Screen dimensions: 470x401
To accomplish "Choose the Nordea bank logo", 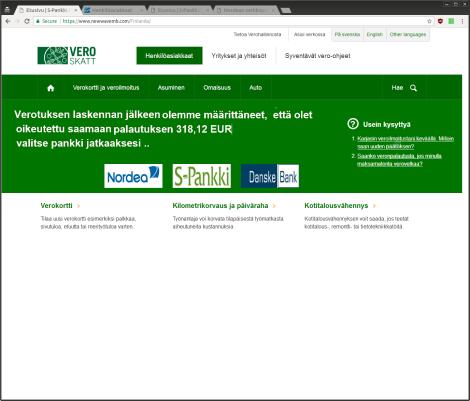I will point(133,176).
